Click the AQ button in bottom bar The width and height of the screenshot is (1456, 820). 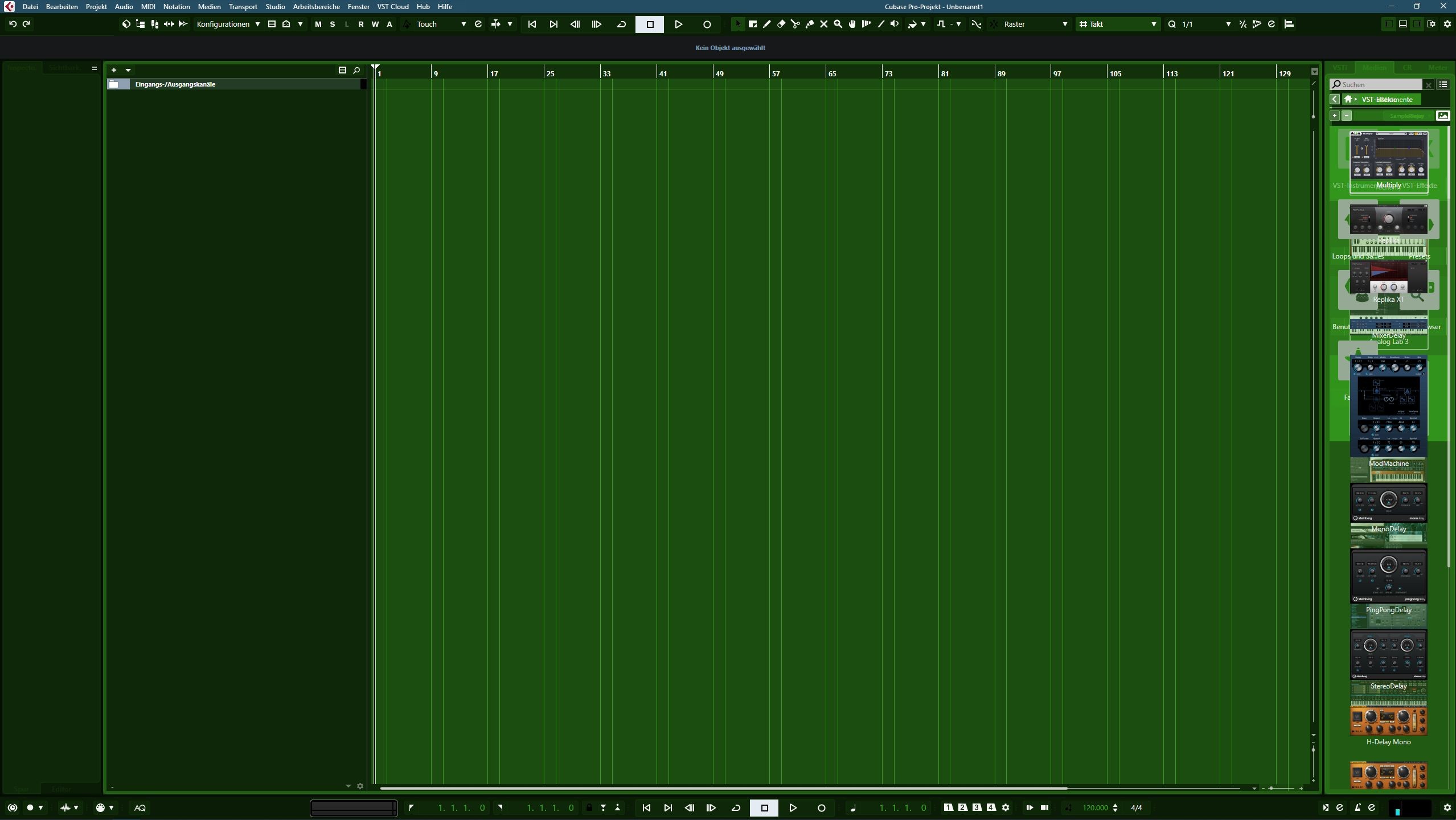pyautogui.click(x=140, y=807)
